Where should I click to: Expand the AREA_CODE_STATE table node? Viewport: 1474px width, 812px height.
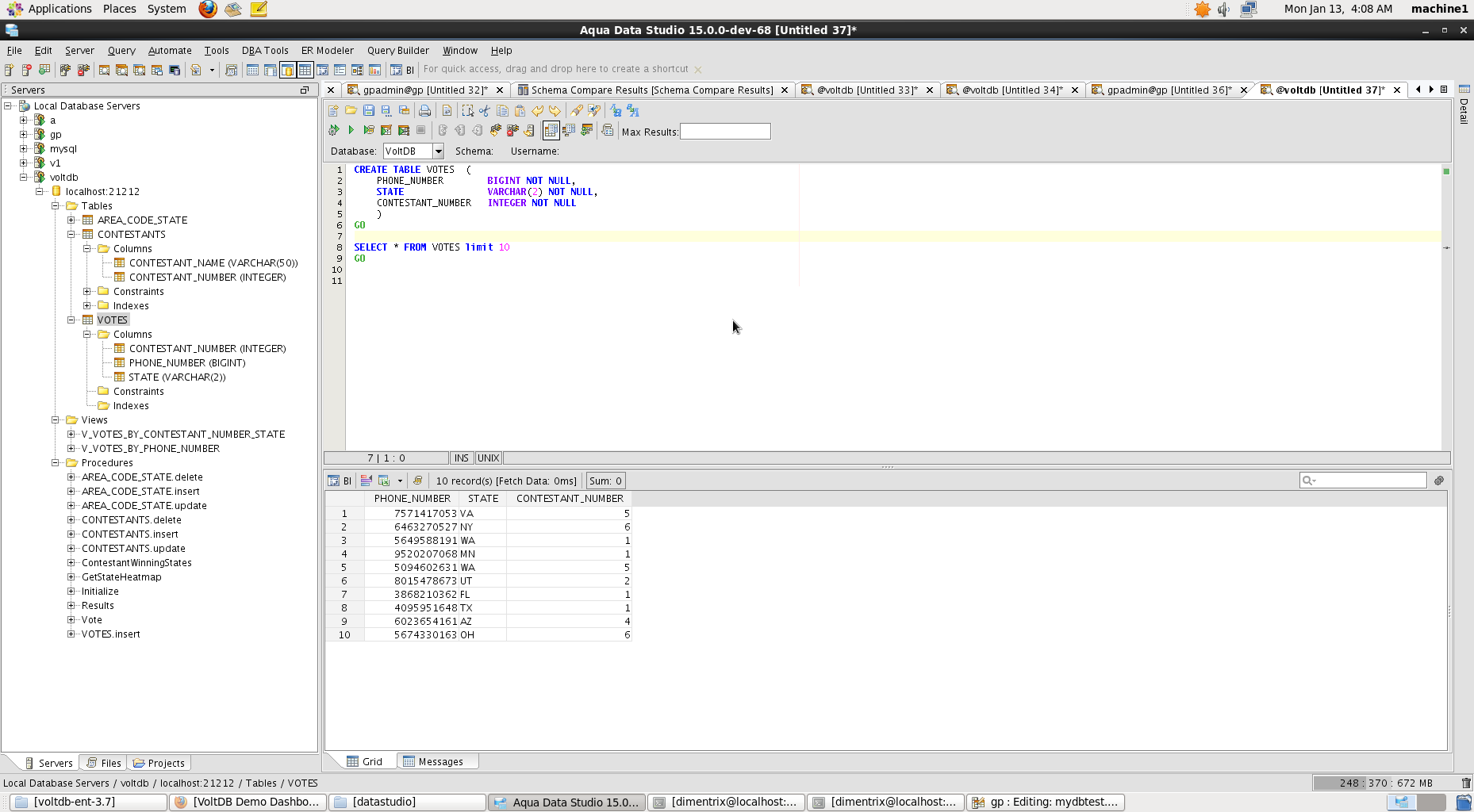[71, 220]
